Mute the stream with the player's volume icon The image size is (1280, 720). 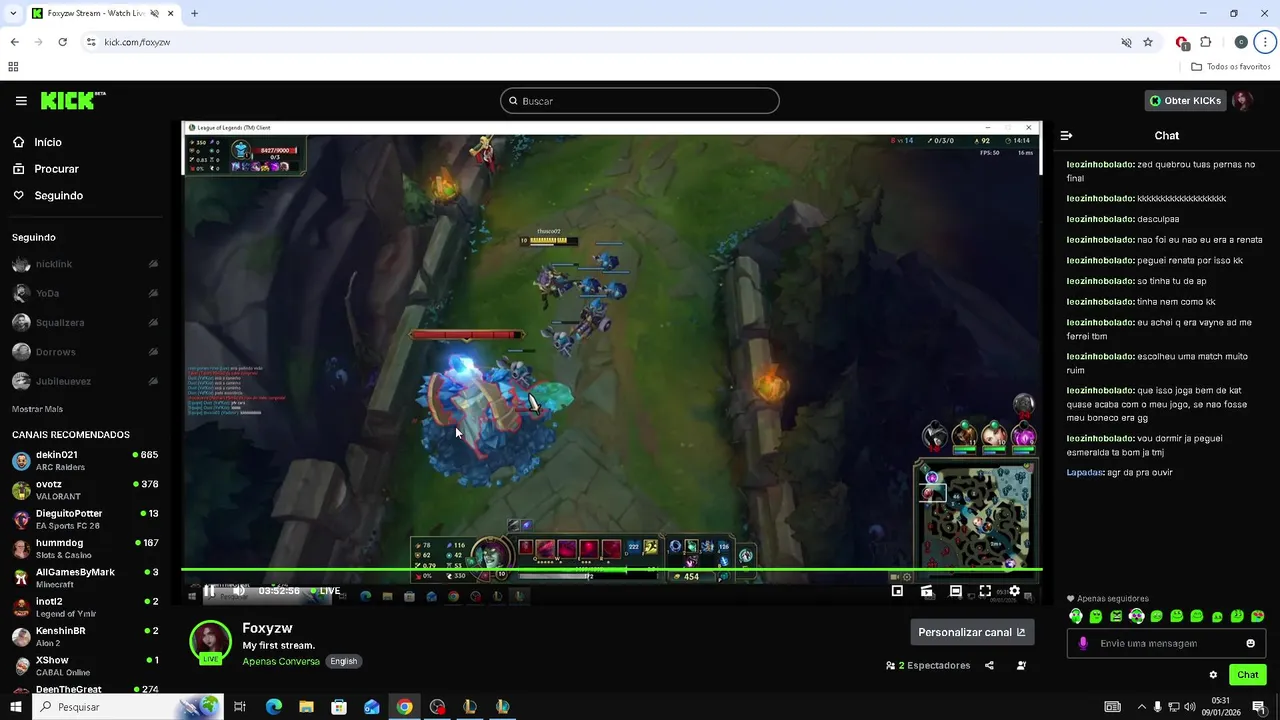pyautogui.click(x=239, y=591)
